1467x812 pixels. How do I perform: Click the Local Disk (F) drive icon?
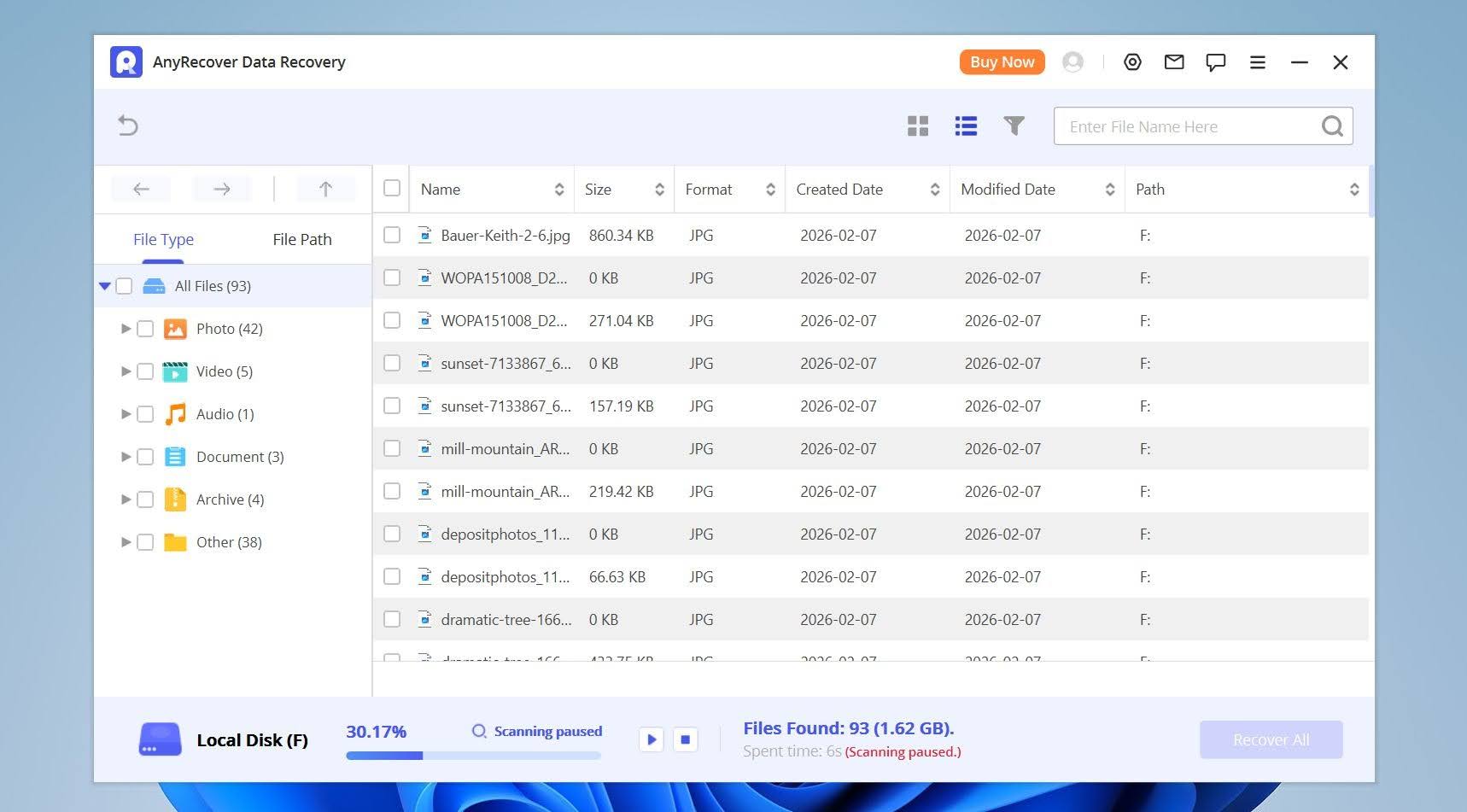160,739
